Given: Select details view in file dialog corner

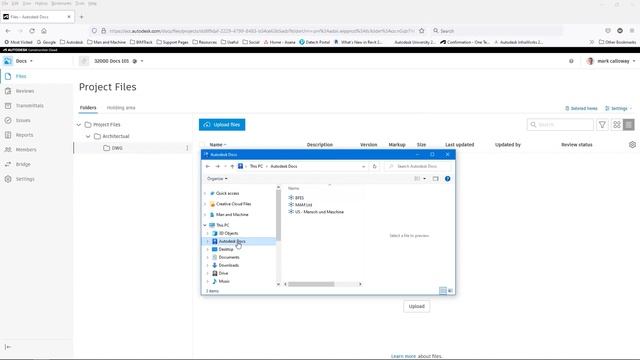Looking at the screenshot, I should [x=443, y=291].
